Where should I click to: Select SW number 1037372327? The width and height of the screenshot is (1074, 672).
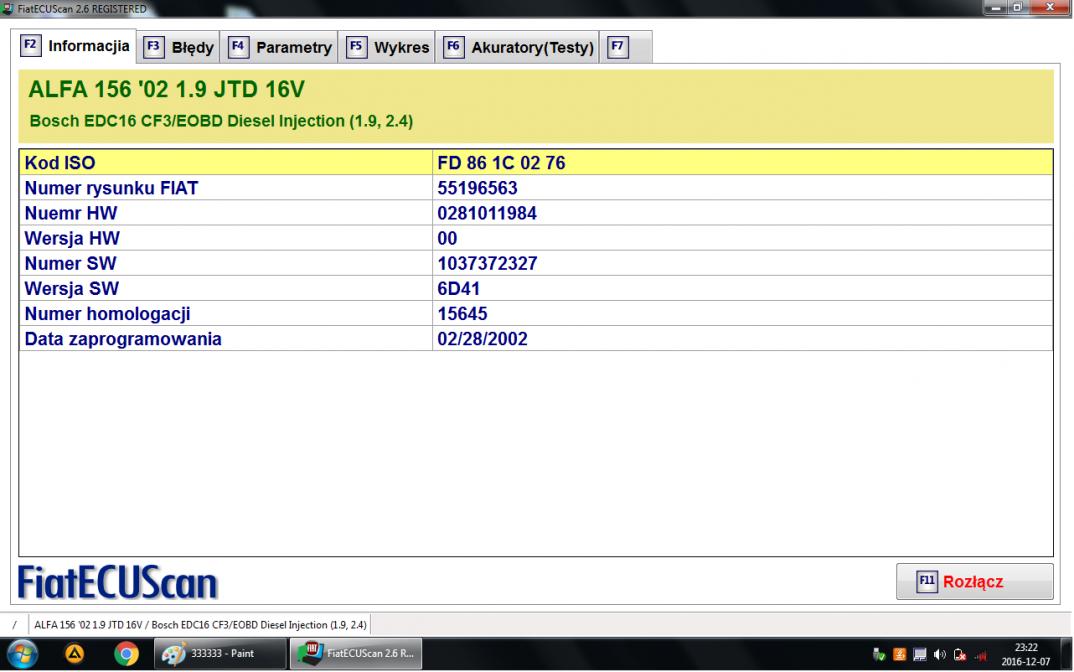coord(487,264)
